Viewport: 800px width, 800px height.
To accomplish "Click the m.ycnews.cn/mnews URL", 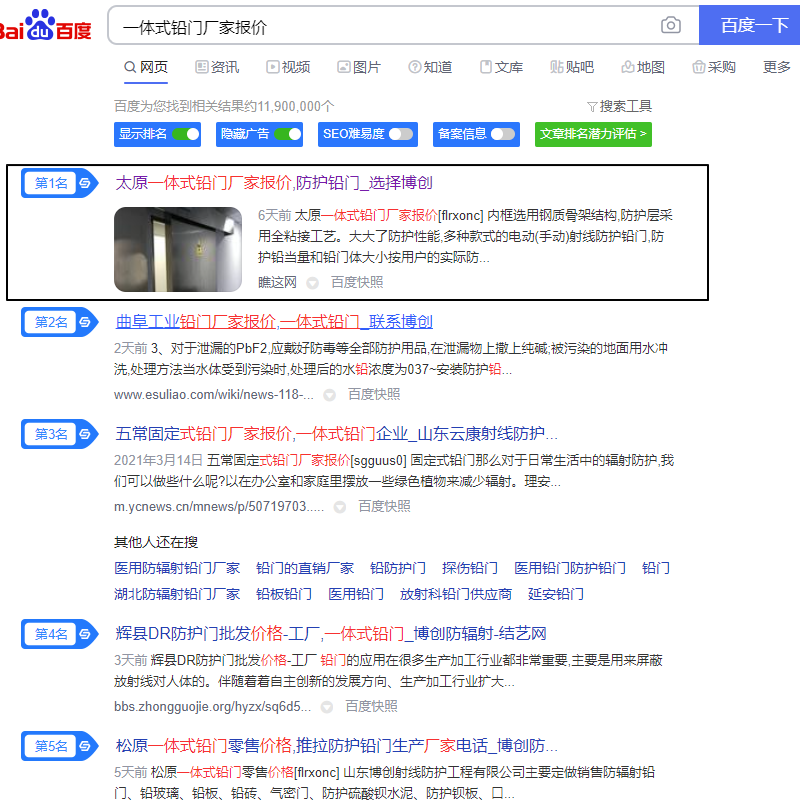I will point(219,507).
